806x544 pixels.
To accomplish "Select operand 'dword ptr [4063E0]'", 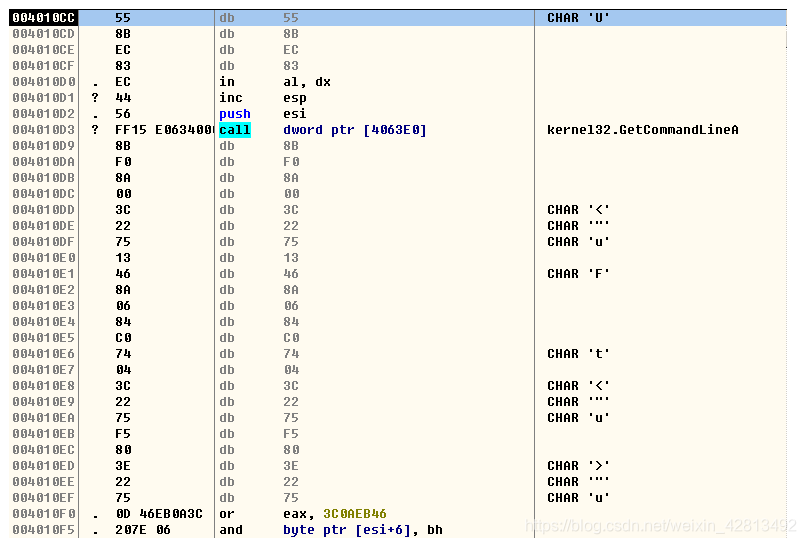I will 355,130.
